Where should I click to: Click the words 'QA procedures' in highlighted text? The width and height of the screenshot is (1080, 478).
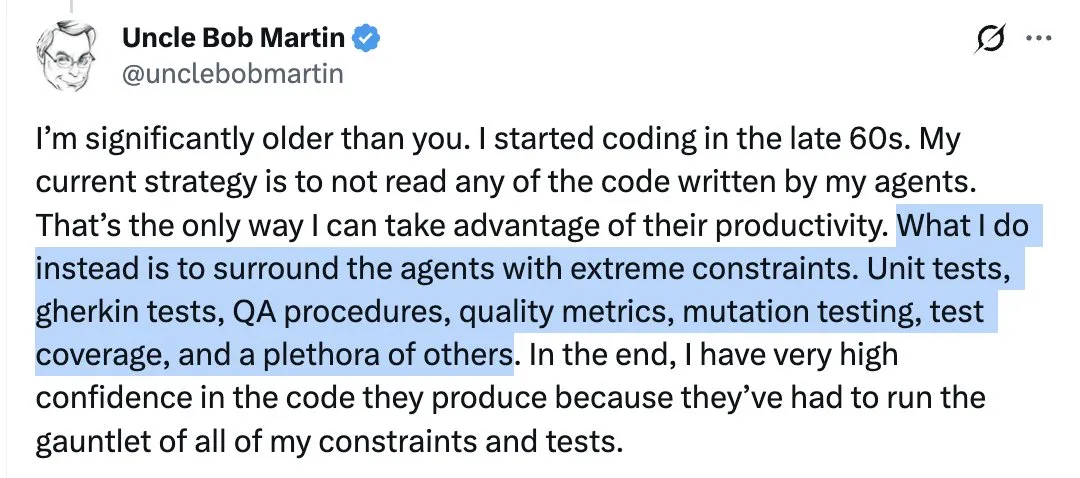click(x=335, y=312)
